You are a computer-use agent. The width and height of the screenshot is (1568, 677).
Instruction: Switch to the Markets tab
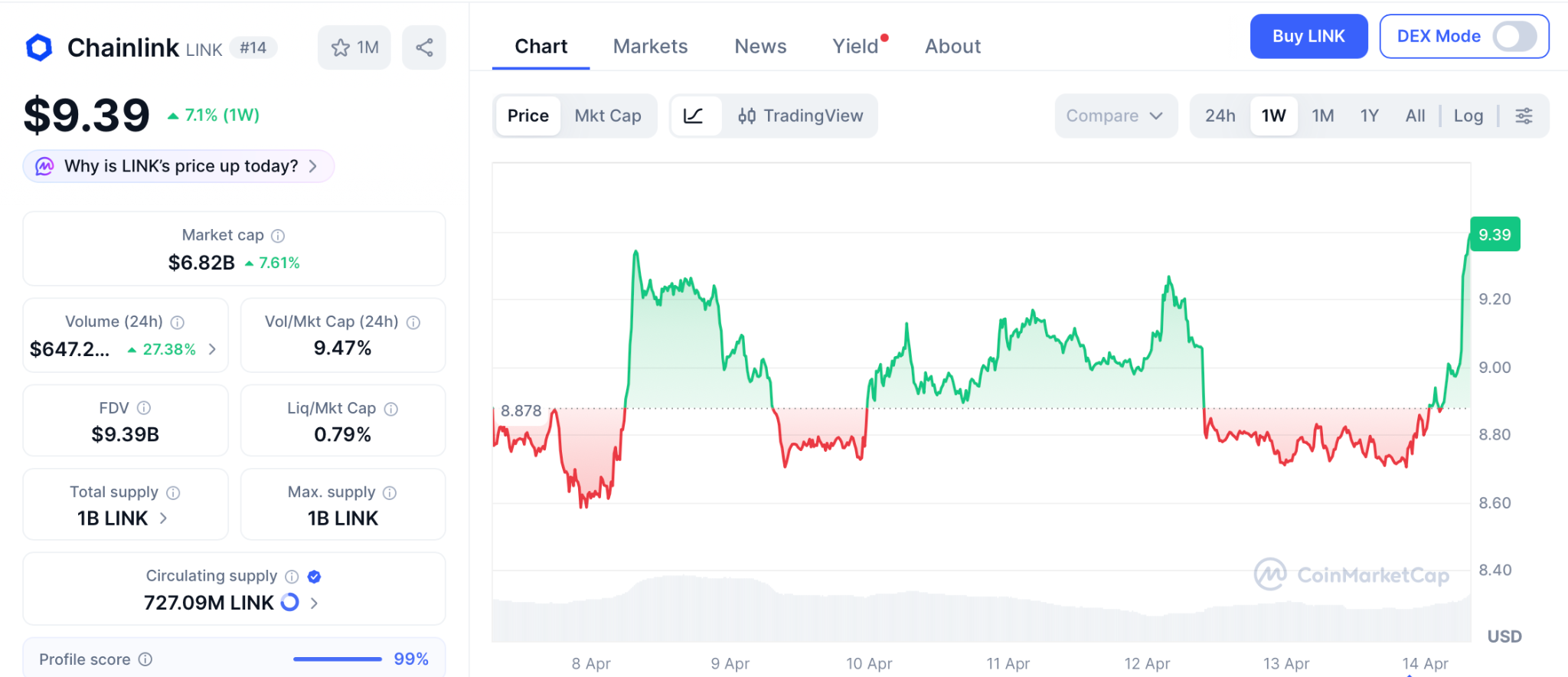click(x=650, y=47)
